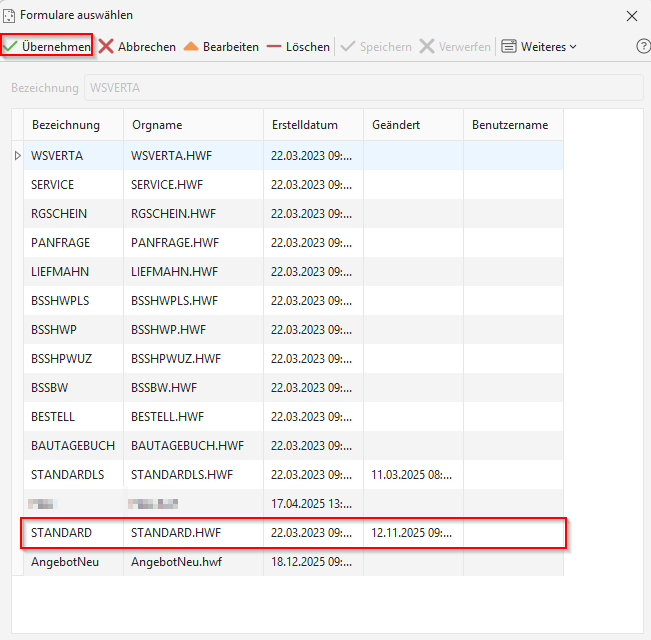
Task: Close the Formulare auswählen dialog
Action: coord(631,16)
